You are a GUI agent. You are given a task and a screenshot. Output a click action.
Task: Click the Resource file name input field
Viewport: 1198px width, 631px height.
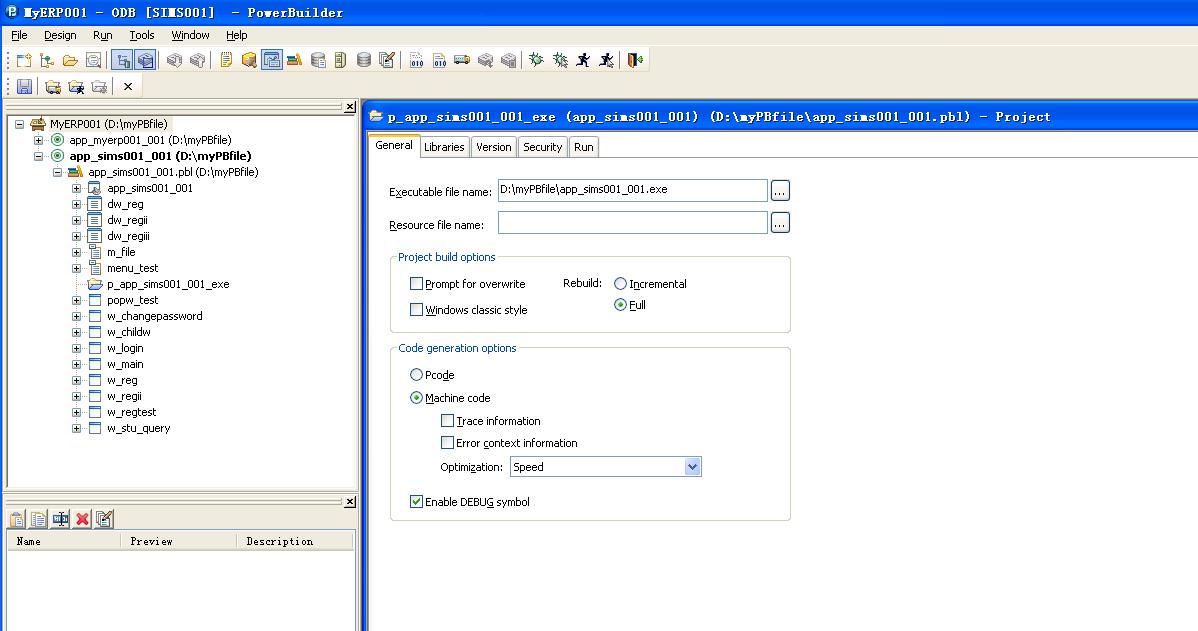(x=633, y=223)
